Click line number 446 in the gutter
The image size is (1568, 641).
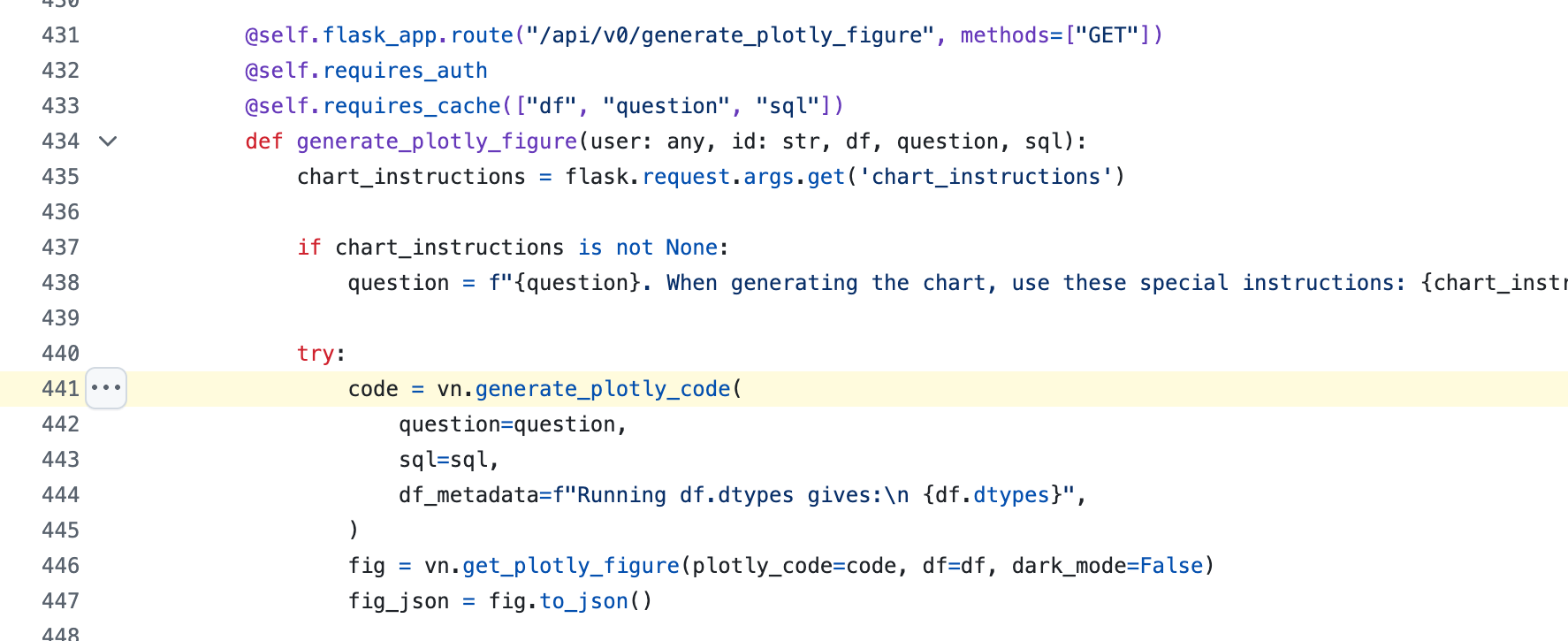tap(60, 566)
